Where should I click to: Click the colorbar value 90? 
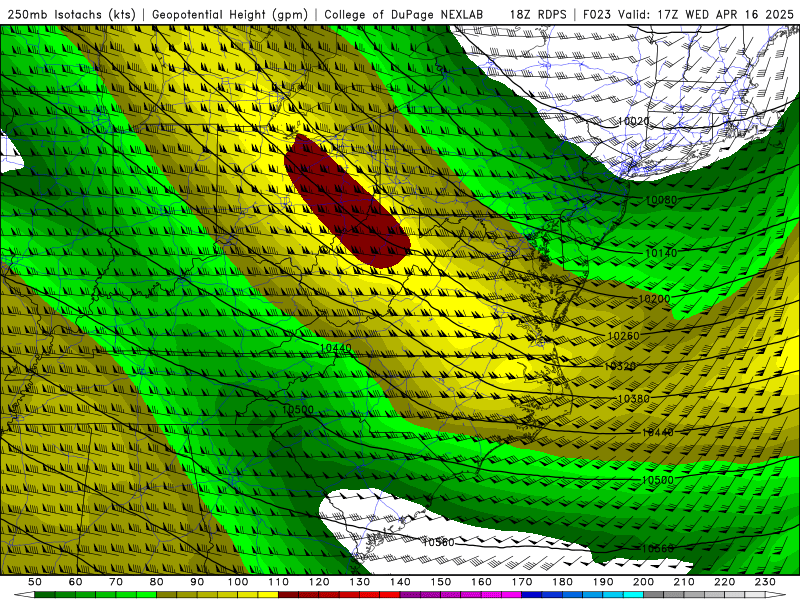[x=197, y=582]
